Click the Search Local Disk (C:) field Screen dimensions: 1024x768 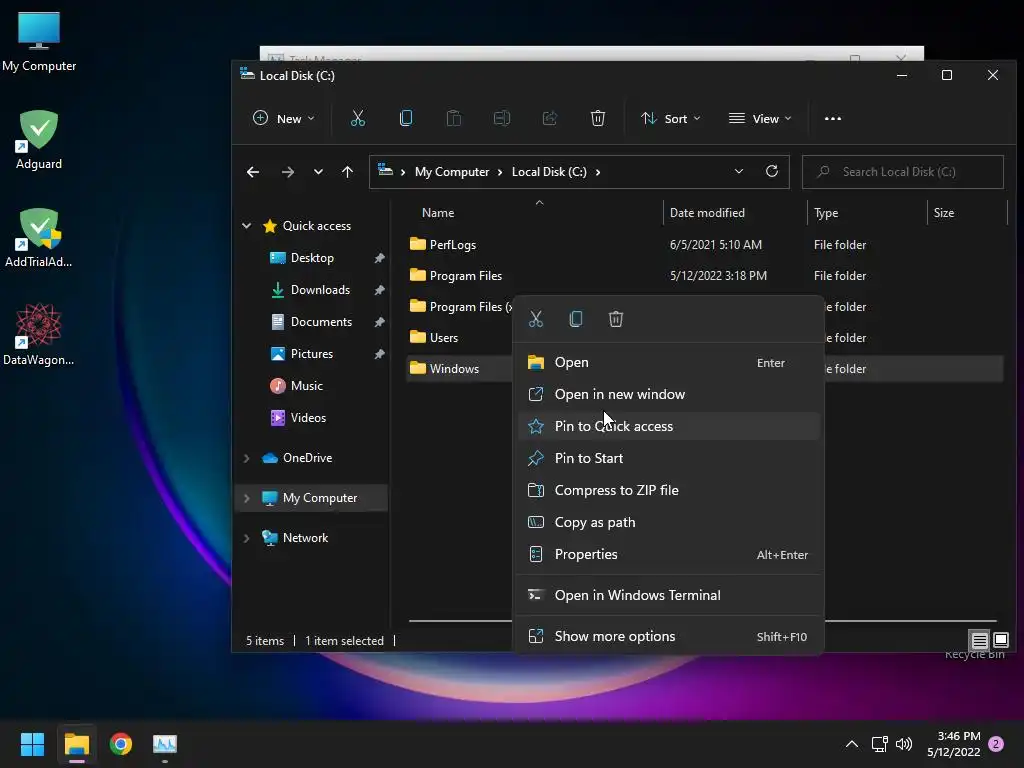903,172
